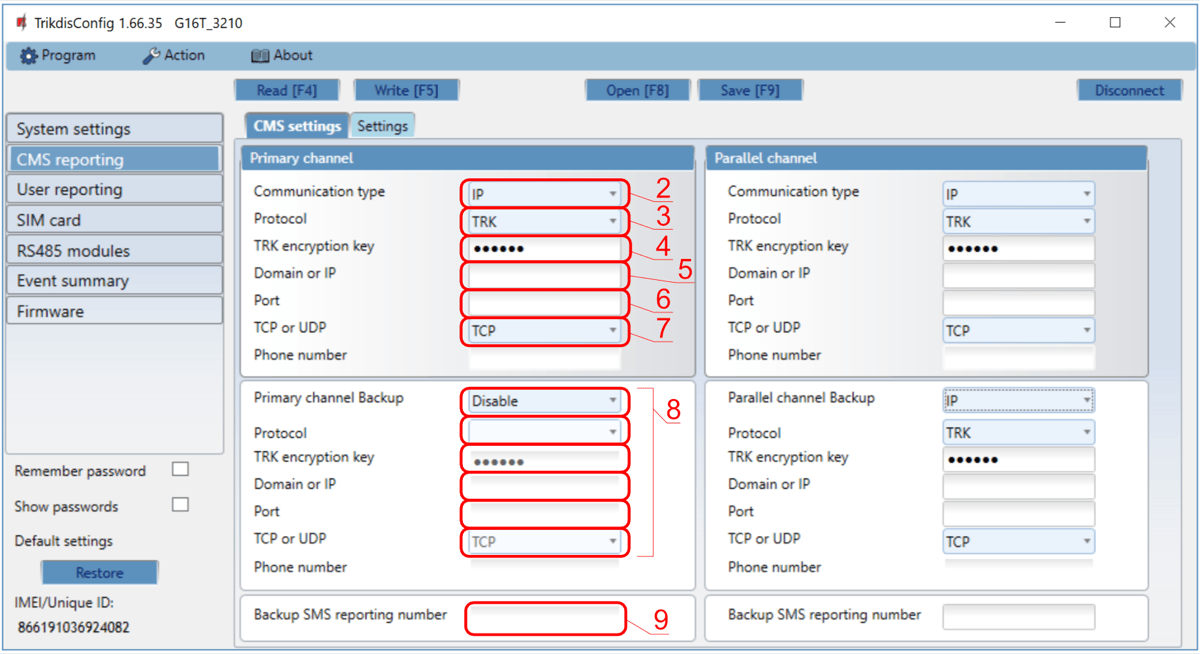Open the Primary channel Protocol dropdown

coord(545,221)
